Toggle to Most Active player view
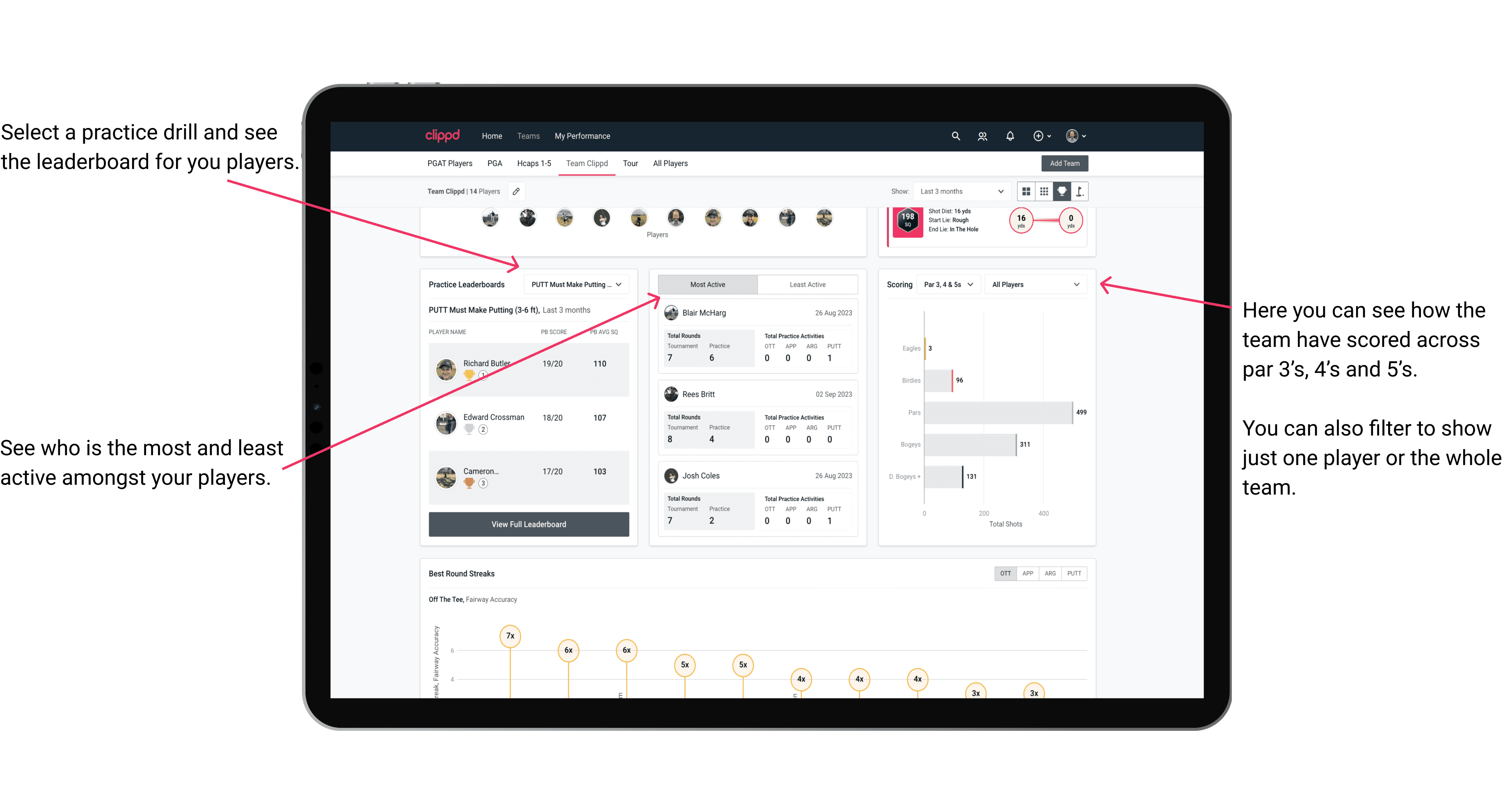This screenshot has height=812, width=1510. click(706, 285)
